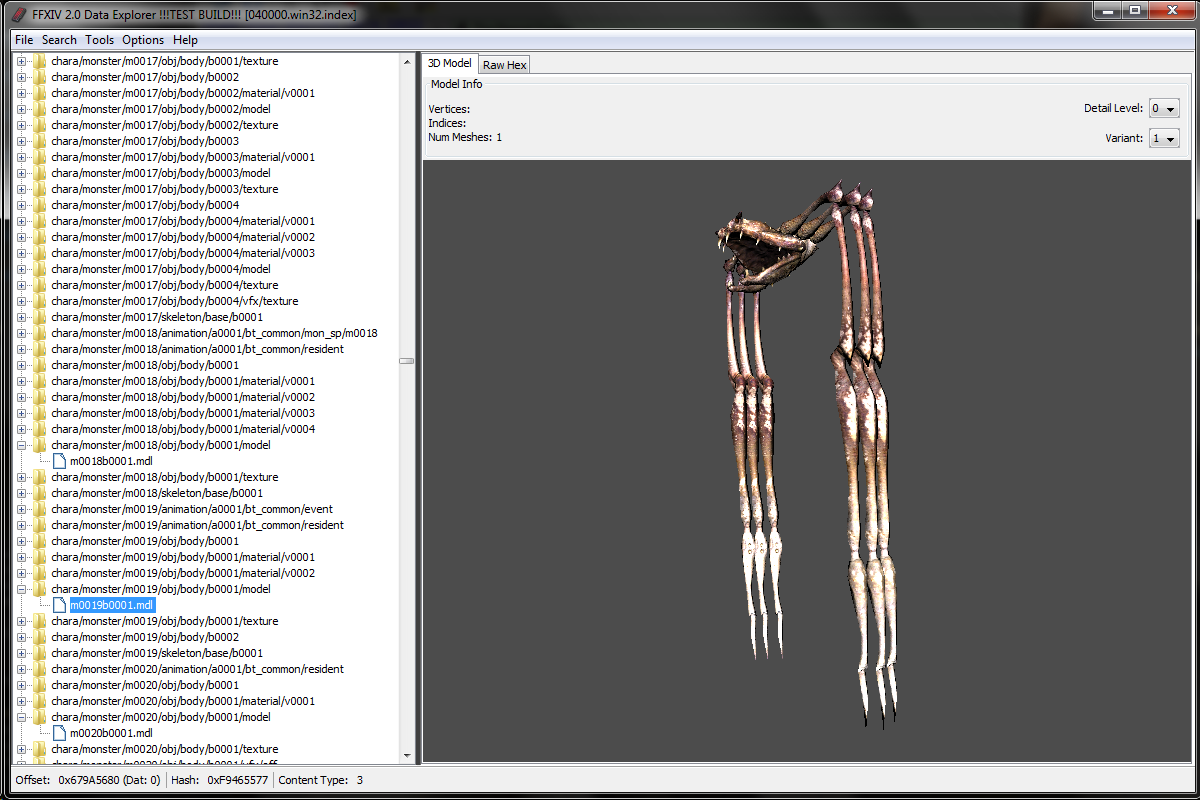
Task: Select file m0019b0001.mdl
Action: click(x=111, y=605)
